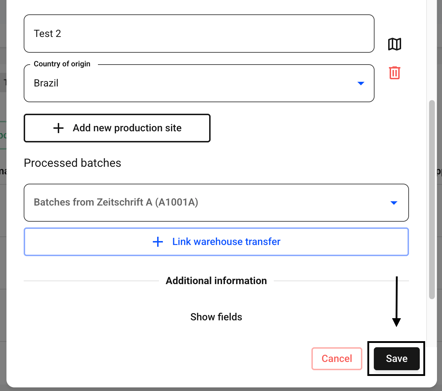Click the Additional information section header
This screenshot has height=391, width=442.
tap(216, 281)
